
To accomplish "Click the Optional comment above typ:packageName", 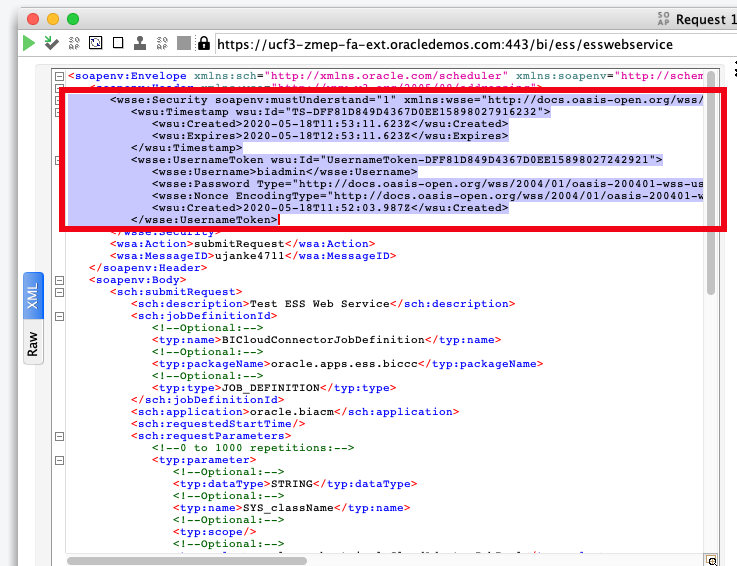I will tap(207, 352).
